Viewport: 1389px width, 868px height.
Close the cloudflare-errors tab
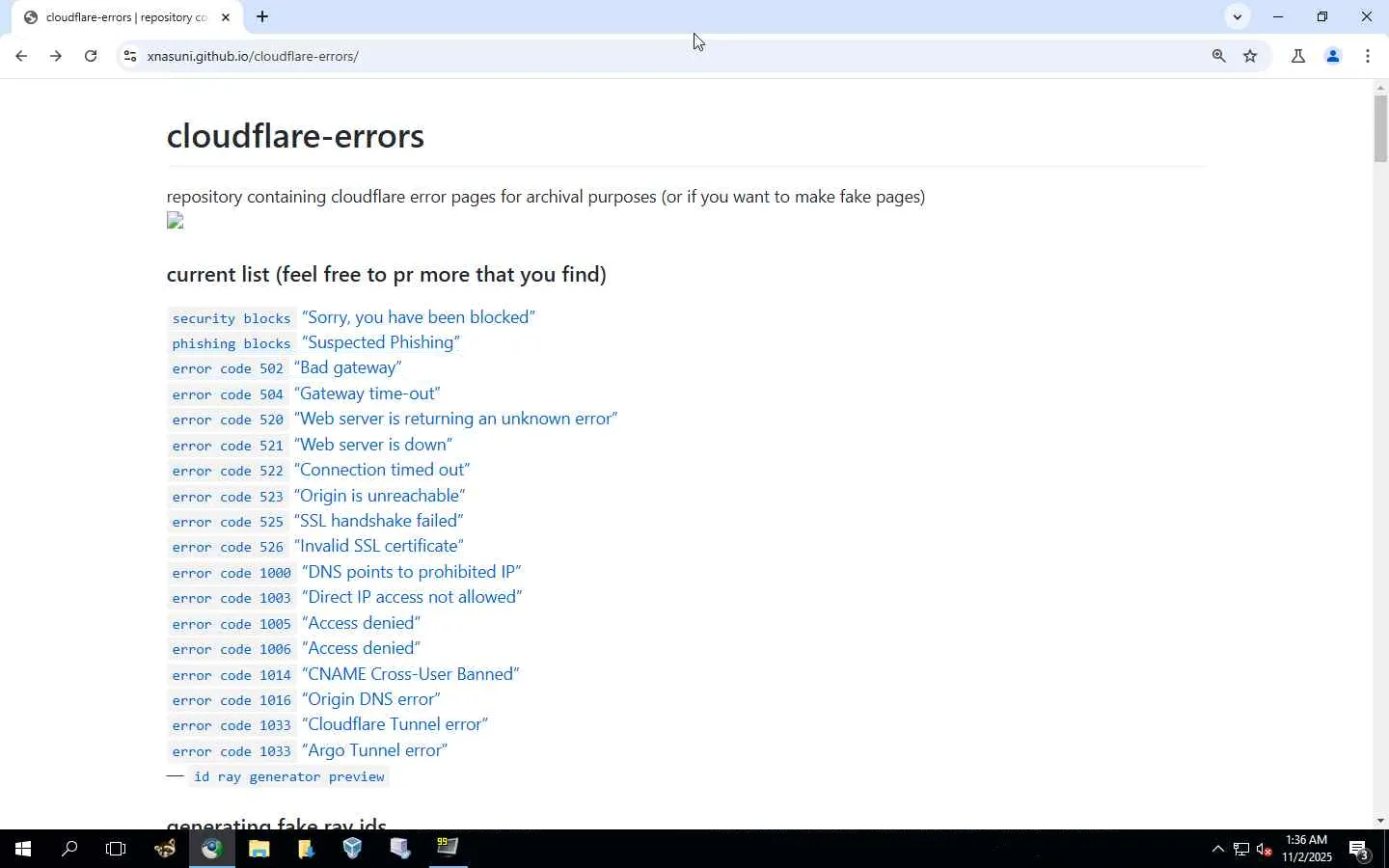[226, 17]
